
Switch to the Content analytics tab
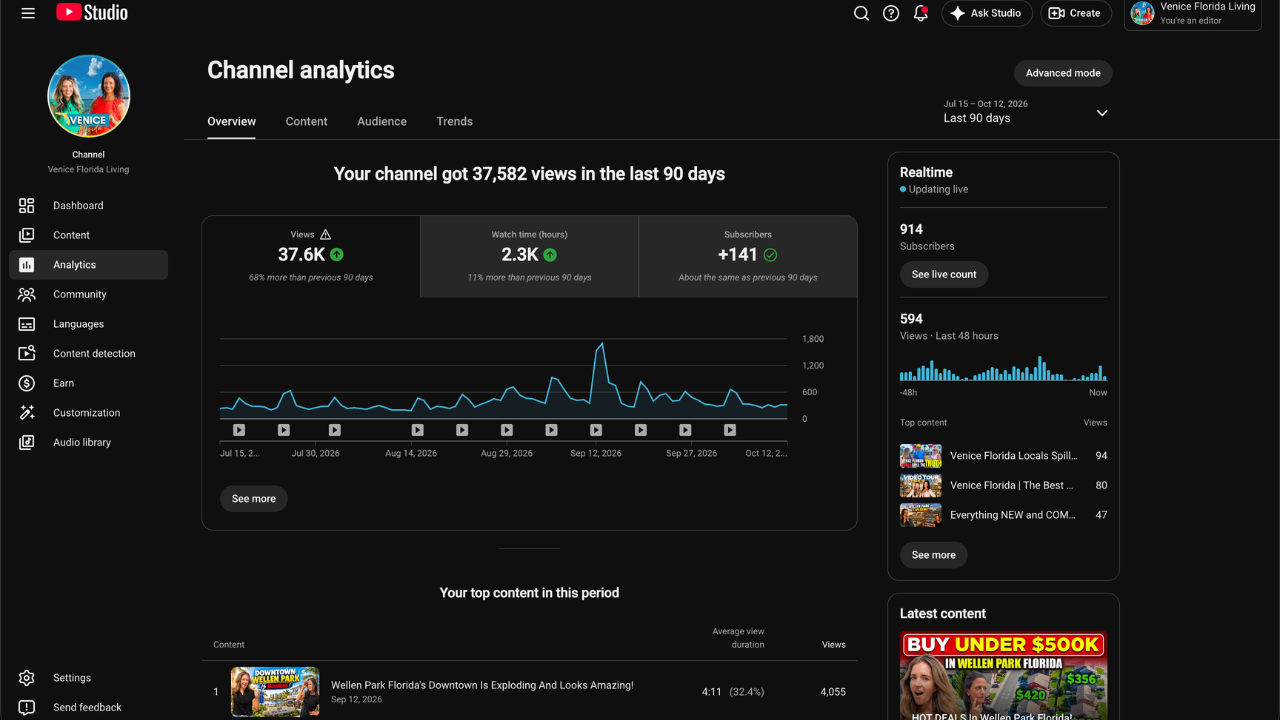tap(306, 121)
